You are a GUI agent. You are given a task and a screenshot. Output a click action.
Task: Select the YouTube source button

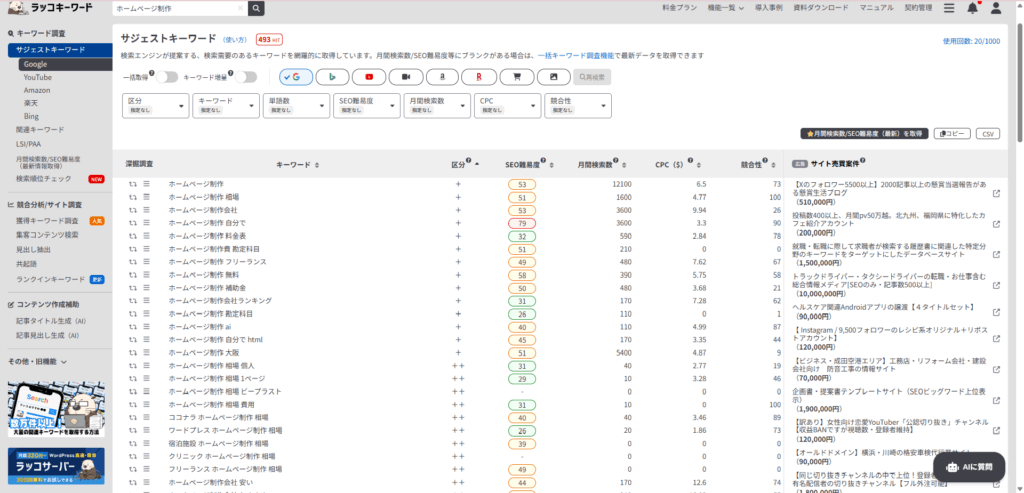click(369, 76)
